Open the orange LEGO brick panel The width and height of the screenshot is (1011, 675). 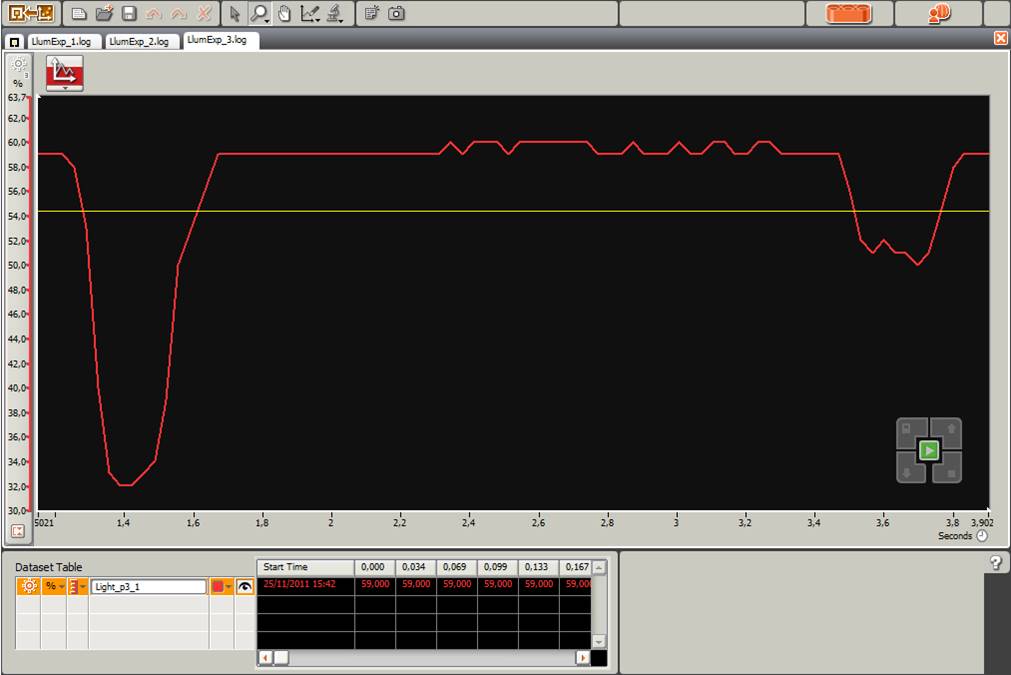point(849,13)
